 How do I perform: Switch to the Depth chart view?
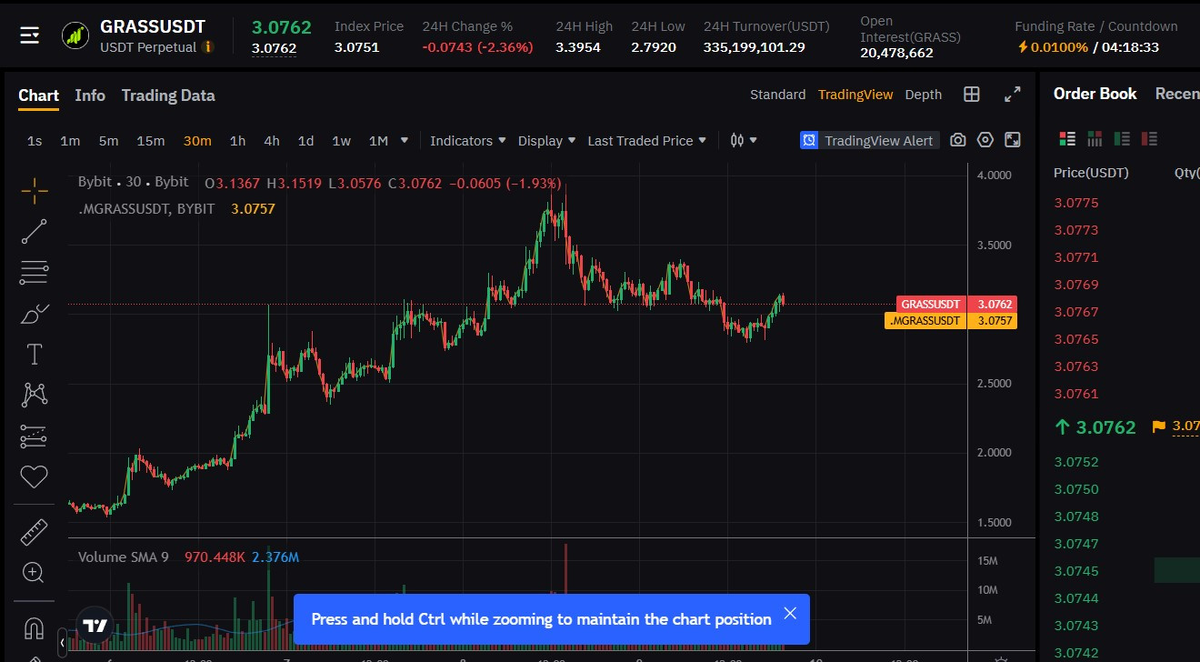coord(923,94)
